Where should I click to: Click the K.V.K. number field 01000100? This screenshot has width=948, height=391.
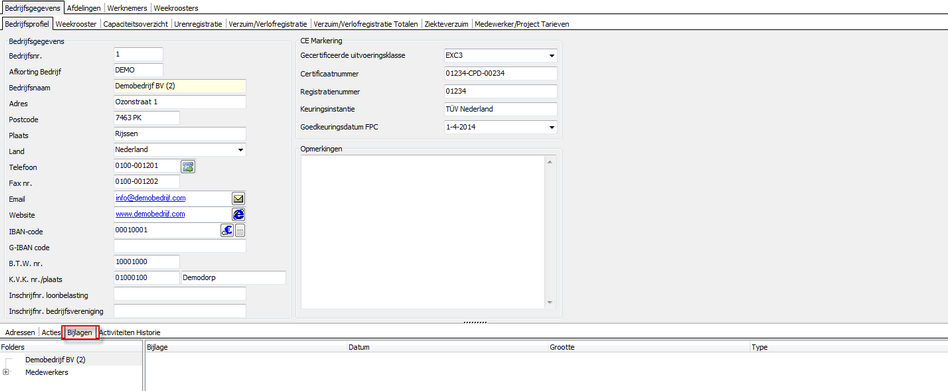pyautogui.click(x=147, y=278)
